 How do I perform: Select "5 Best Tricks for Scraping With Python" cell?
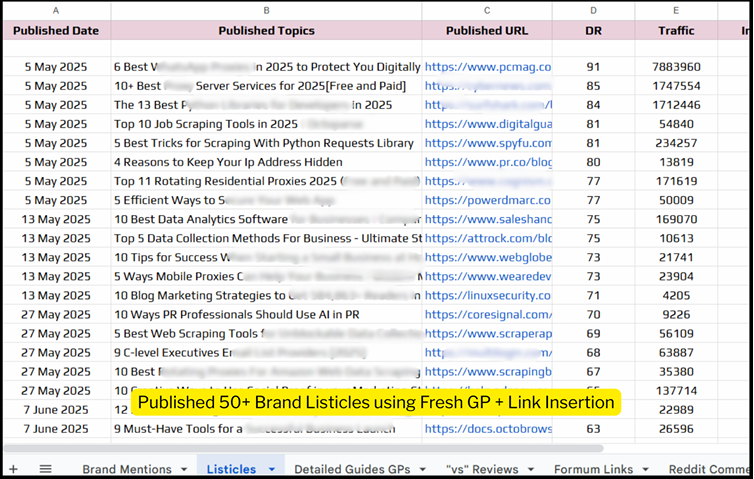click(x=266, y=143)
